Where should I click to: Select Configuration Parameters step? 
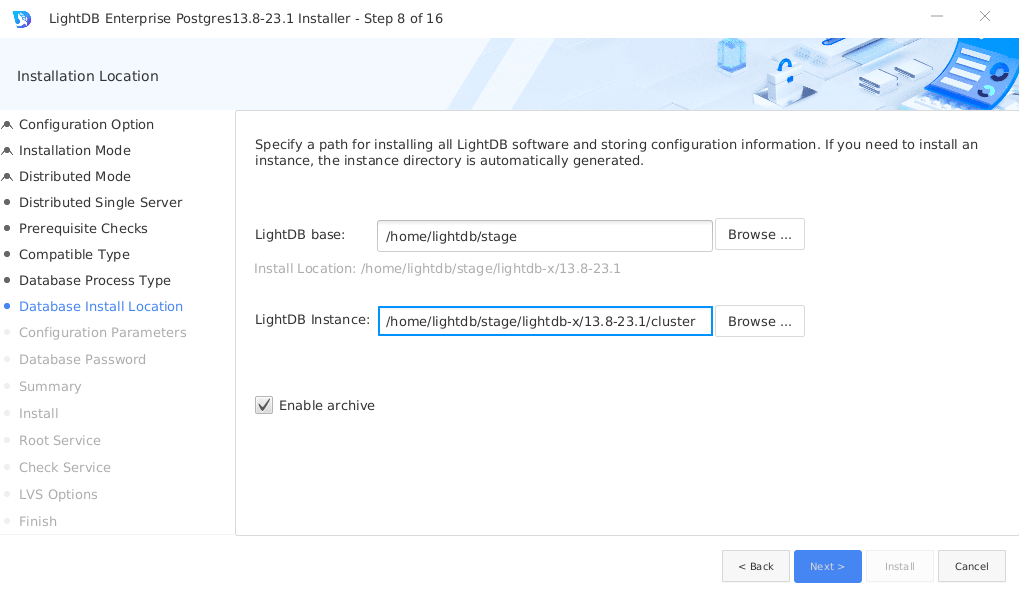click(x=103, y=332)
